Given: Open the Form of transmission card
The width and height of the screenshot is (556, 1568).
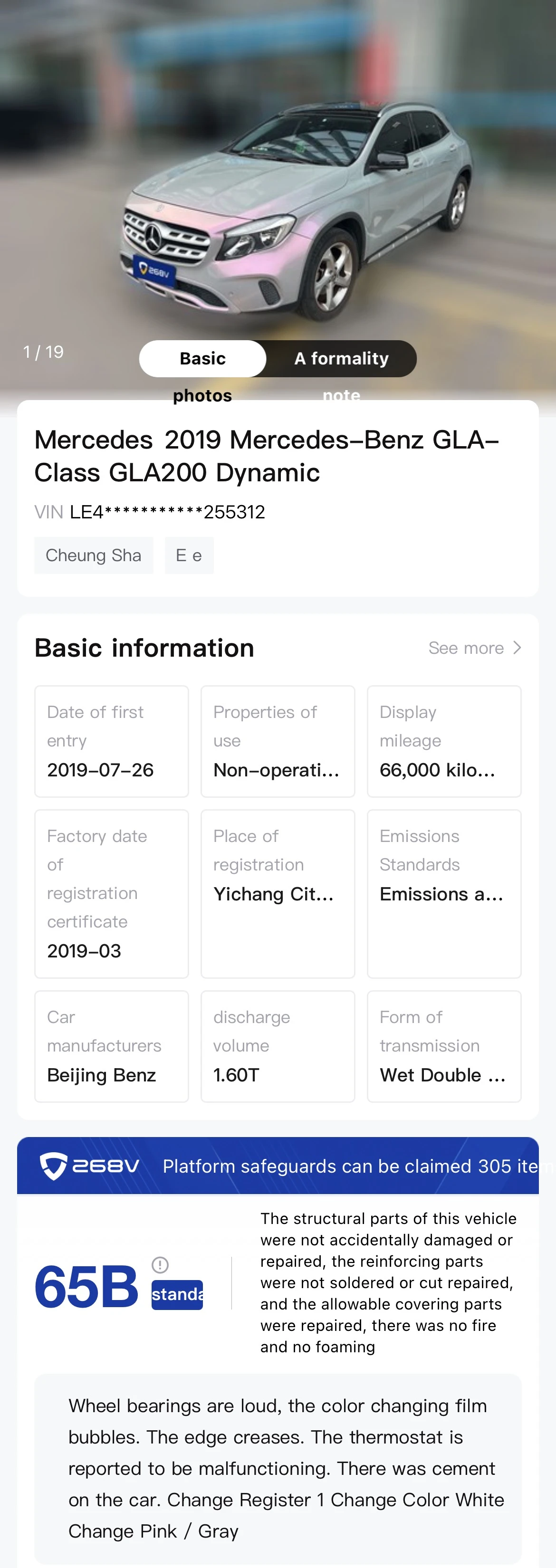Looking at the screenshot, I should pos(444,1046).
